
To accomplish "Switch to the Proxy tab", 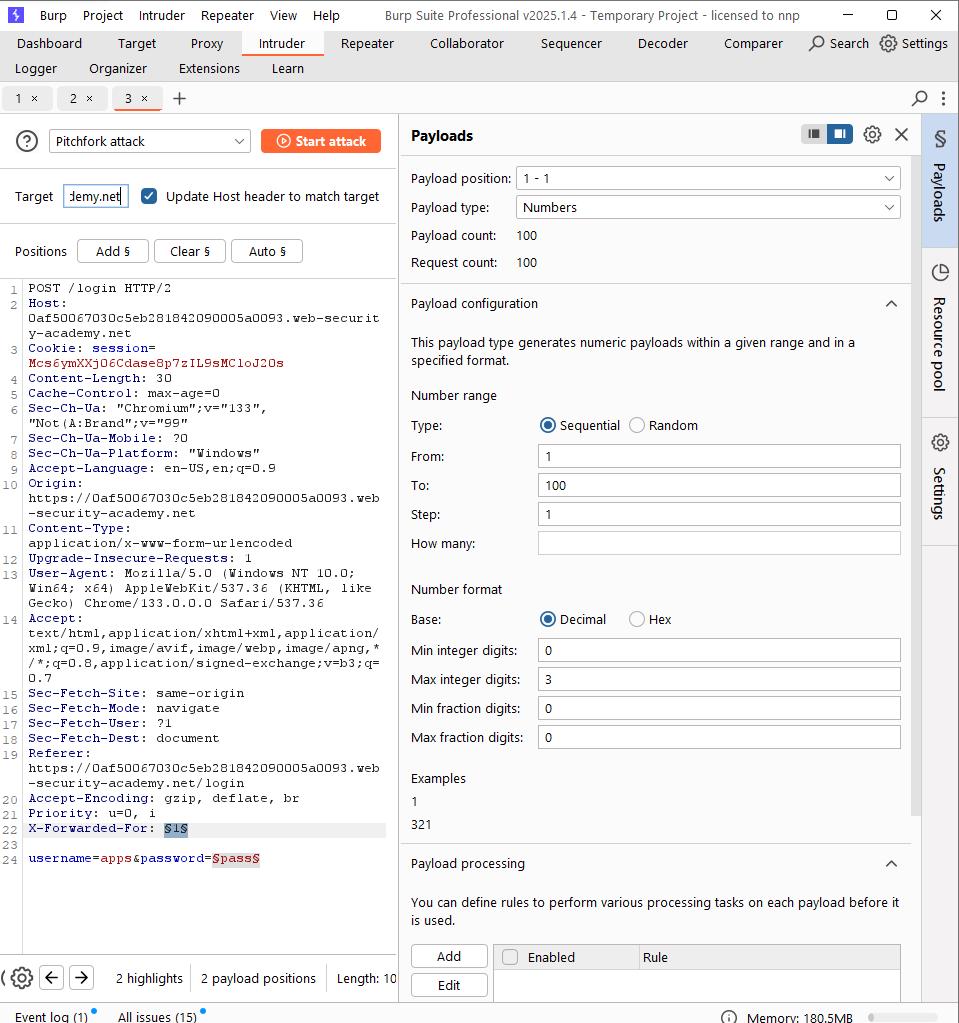I will coord(207,43).
